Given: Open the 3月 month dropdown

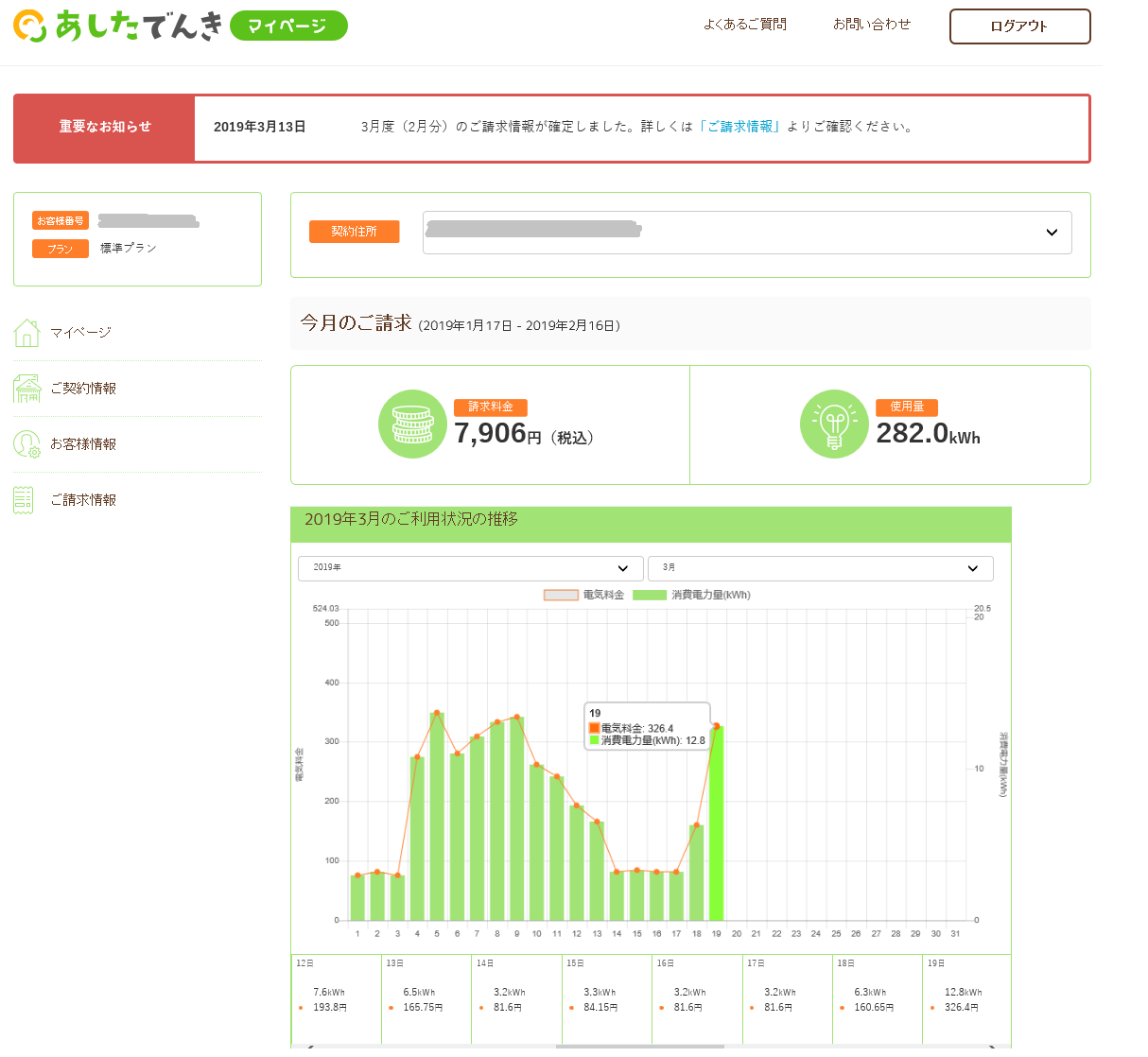Looking at the screenshot, I should pos(821,568).
